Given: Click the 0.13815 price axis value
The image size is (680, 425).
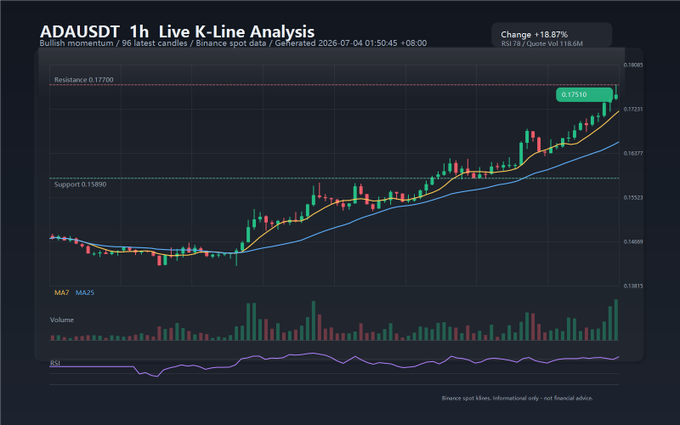Looking at the screenshot, I should (633, 286).
